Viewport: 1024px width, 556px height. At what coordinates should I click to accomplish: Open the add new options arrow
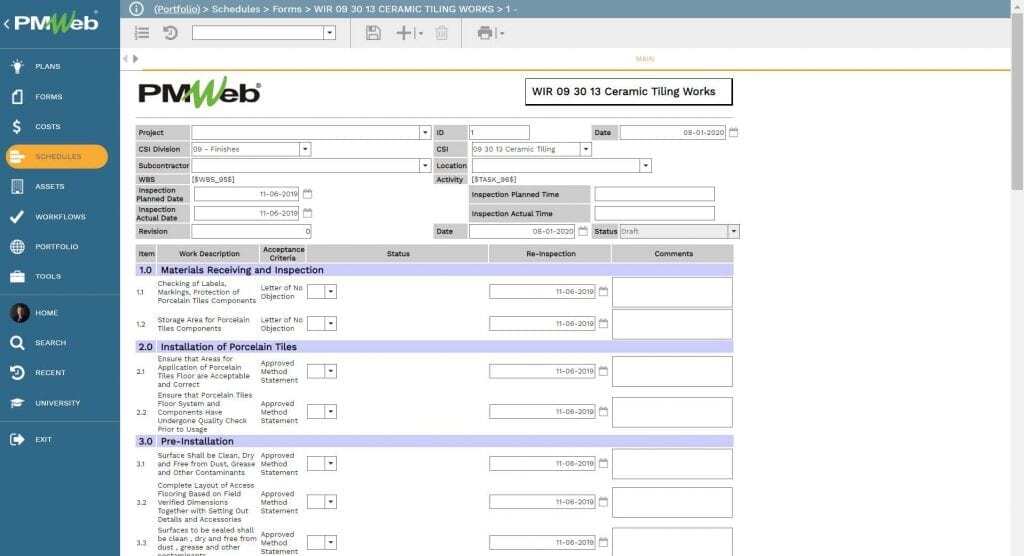click(420, 33)
